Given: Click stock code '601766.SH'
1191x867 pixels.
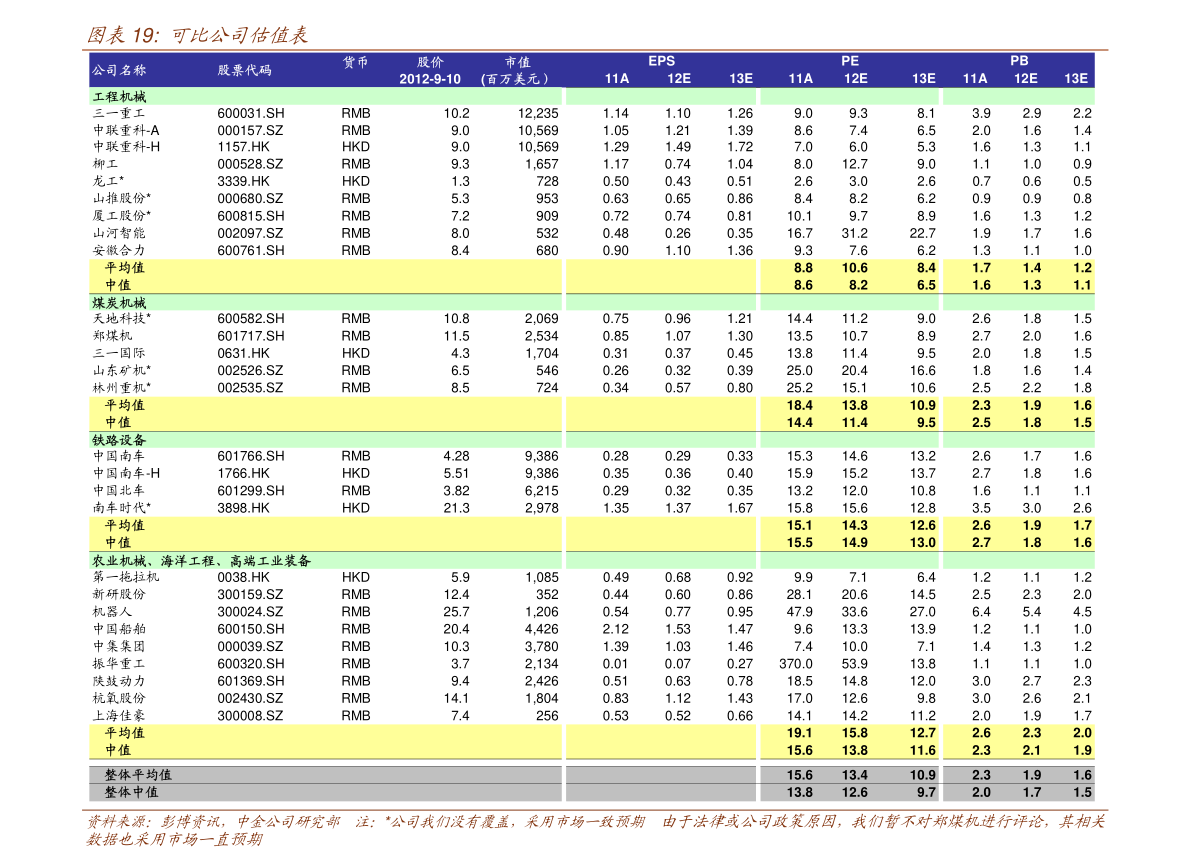Looking at the screenshot, I should (251, 456).
